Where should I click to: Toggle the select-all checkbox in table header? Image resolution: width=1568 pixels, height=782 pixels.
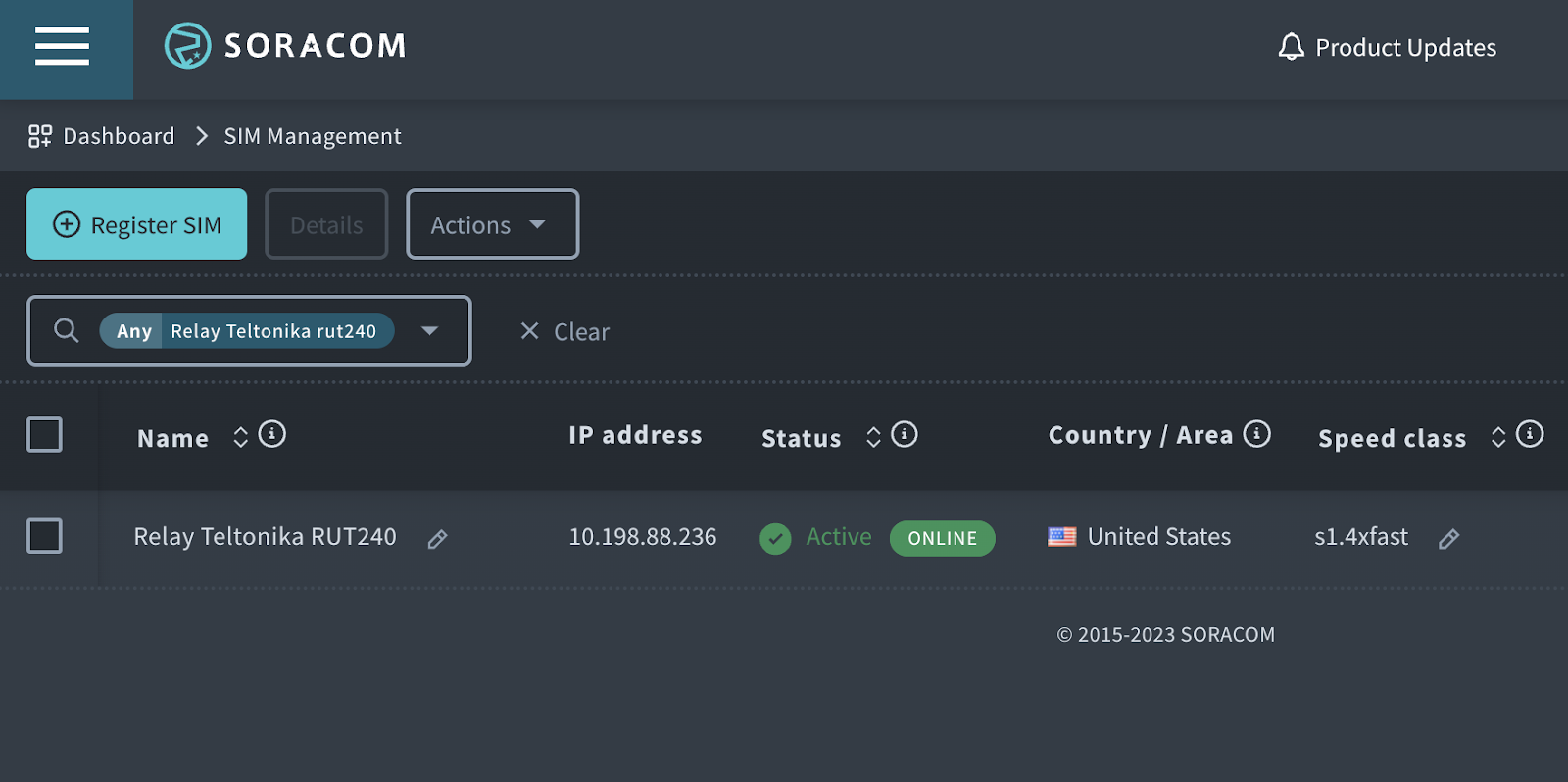pos(44,434)
